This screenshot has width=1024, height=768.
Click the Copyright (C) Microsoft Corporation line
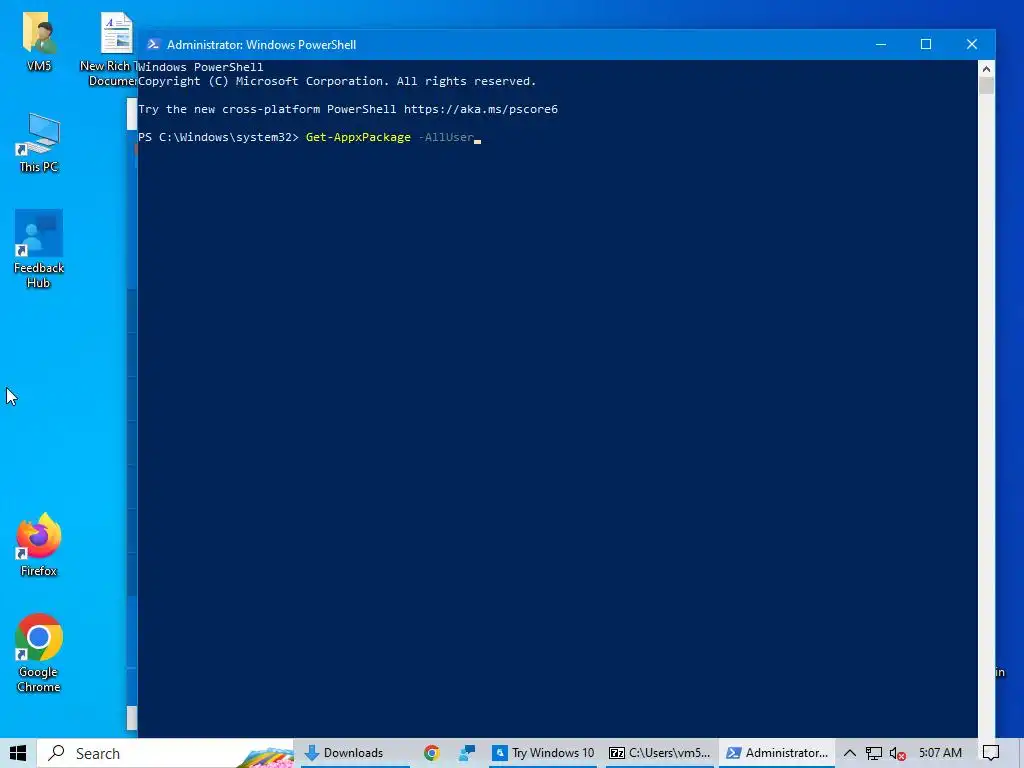click(x=337, y=81)
